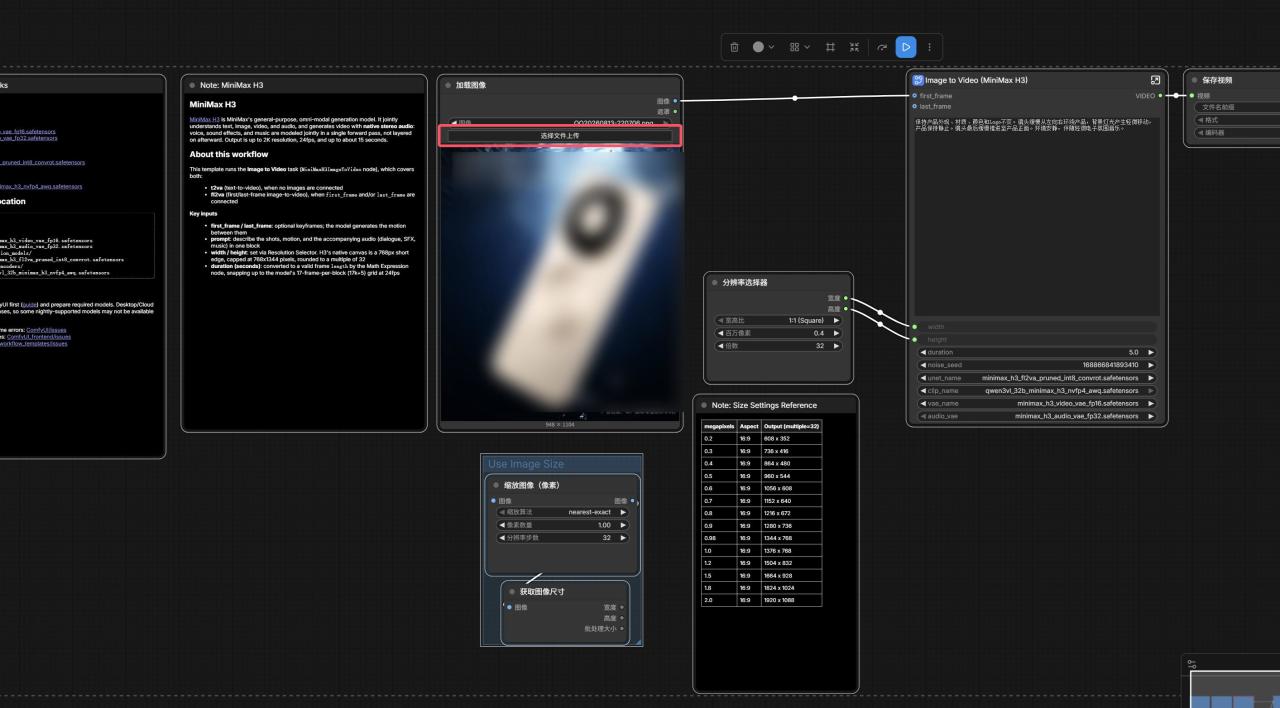This screenshot has width=1280, height=708.
Task: Click the bypass curved arrow icon
Action: click(x=882, y=47)
